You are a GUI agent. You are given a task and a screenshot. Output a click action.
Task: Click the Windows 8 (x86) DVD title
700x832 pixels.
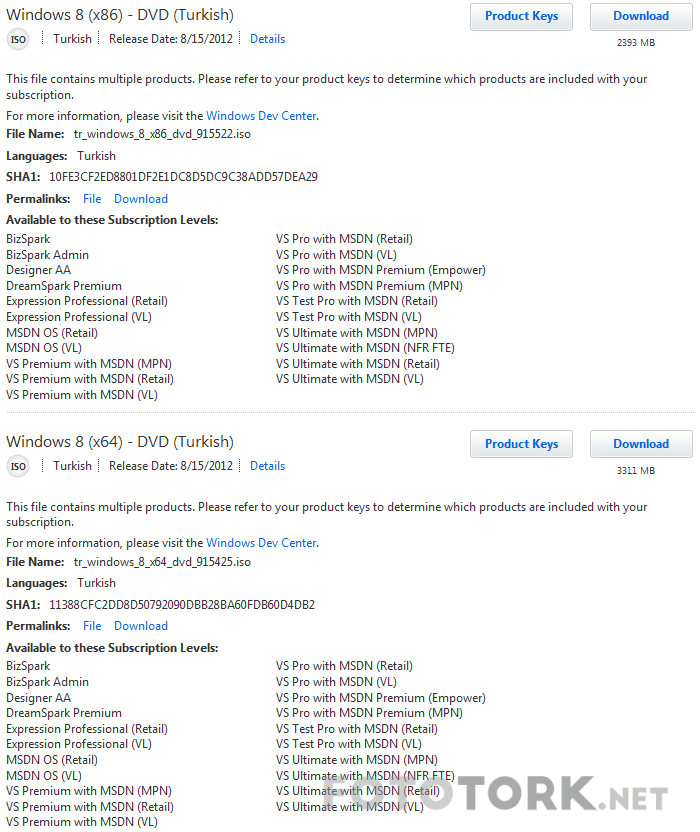[x=120, y=15]
